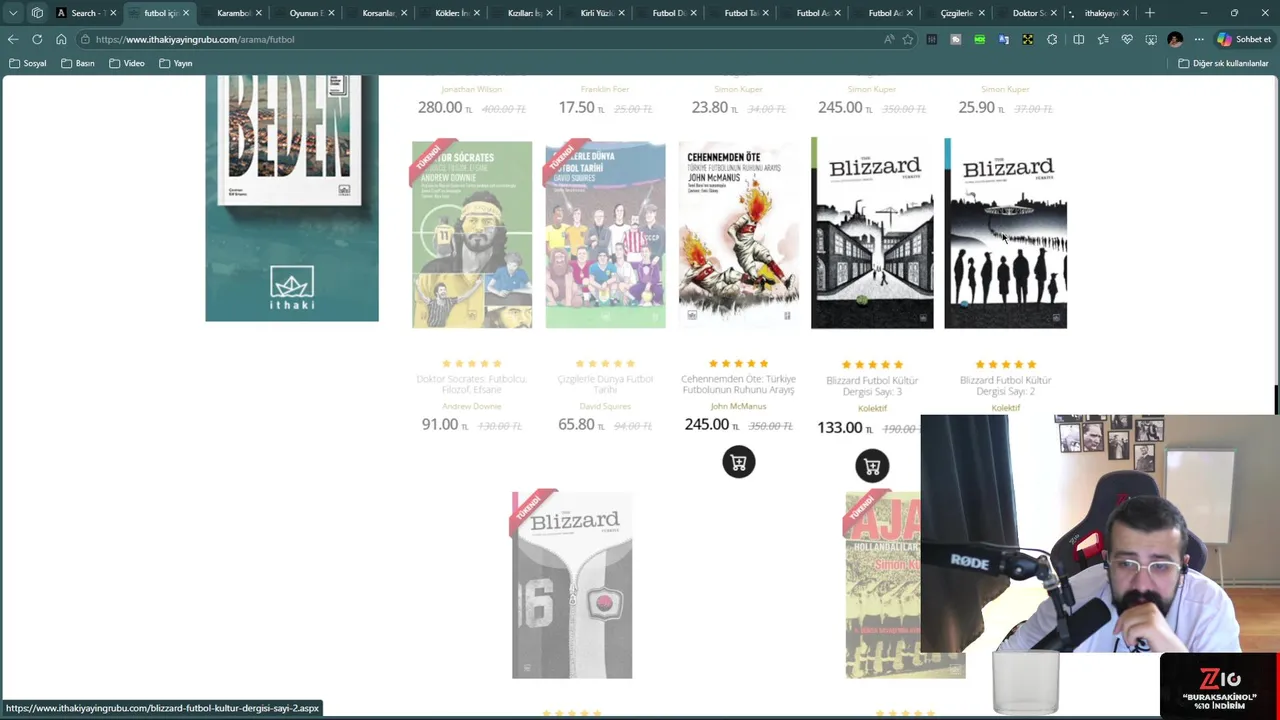Screen dimensions: 1280x720
Task: Click the 245.00 TL price of Cehennemden Öte
Action: pyautogui.click(x=712, y=424)
